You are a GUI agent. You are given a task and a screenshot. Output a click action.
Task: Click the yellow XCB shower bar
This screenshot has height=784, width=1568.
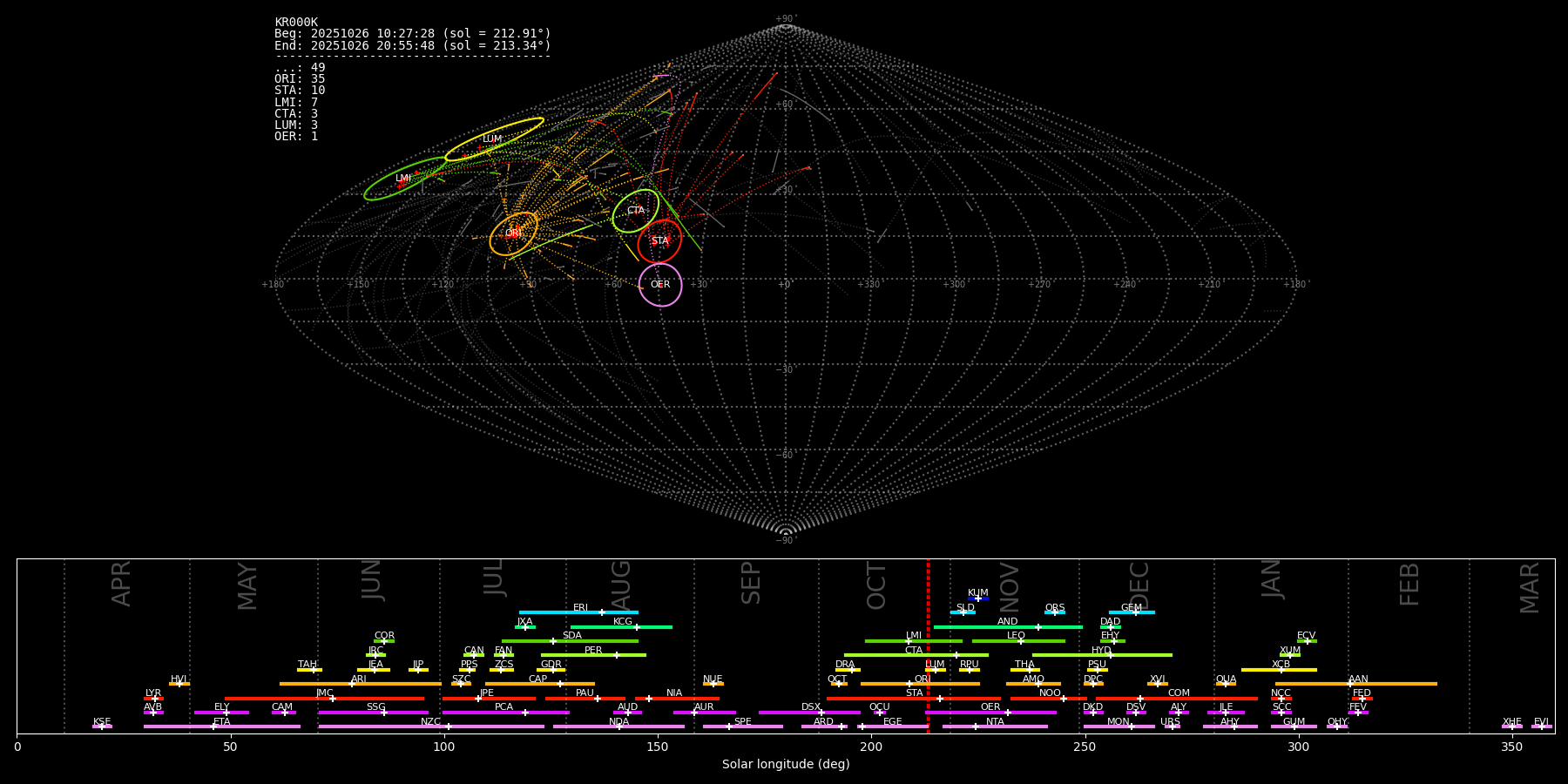tap(1279, 670)
